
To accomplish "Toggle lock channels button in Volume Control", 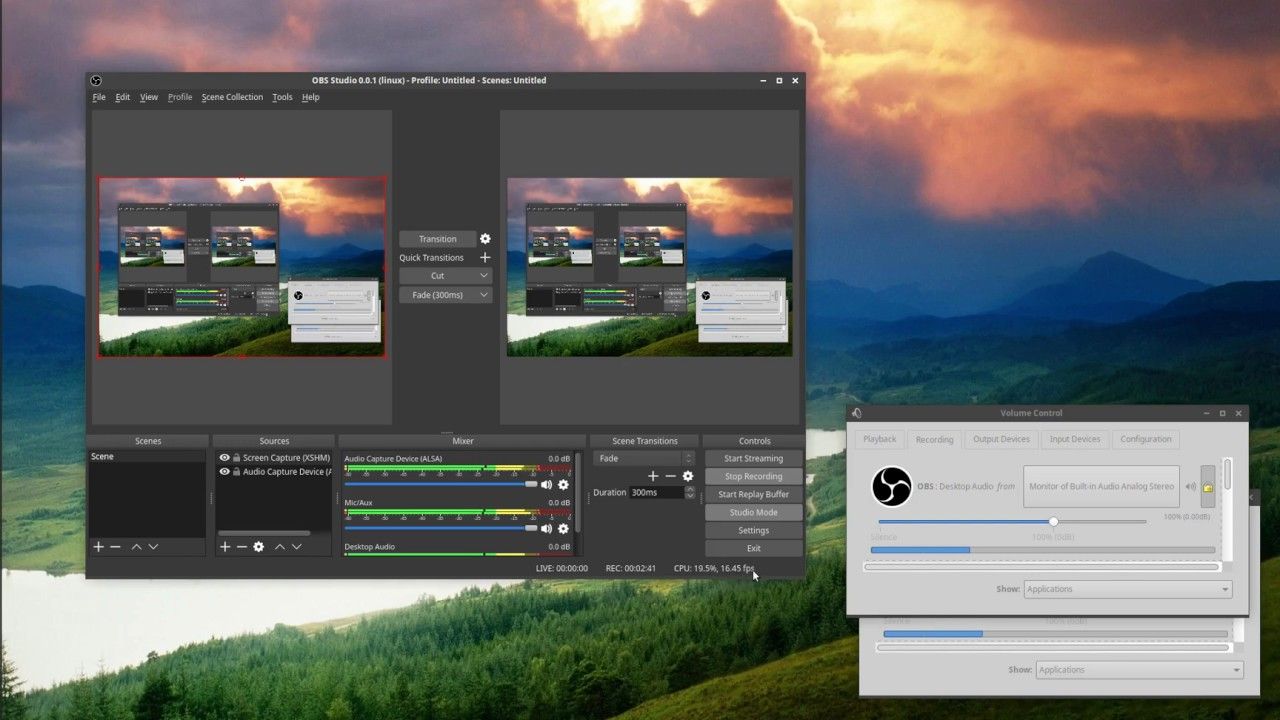I will 1208,487.
